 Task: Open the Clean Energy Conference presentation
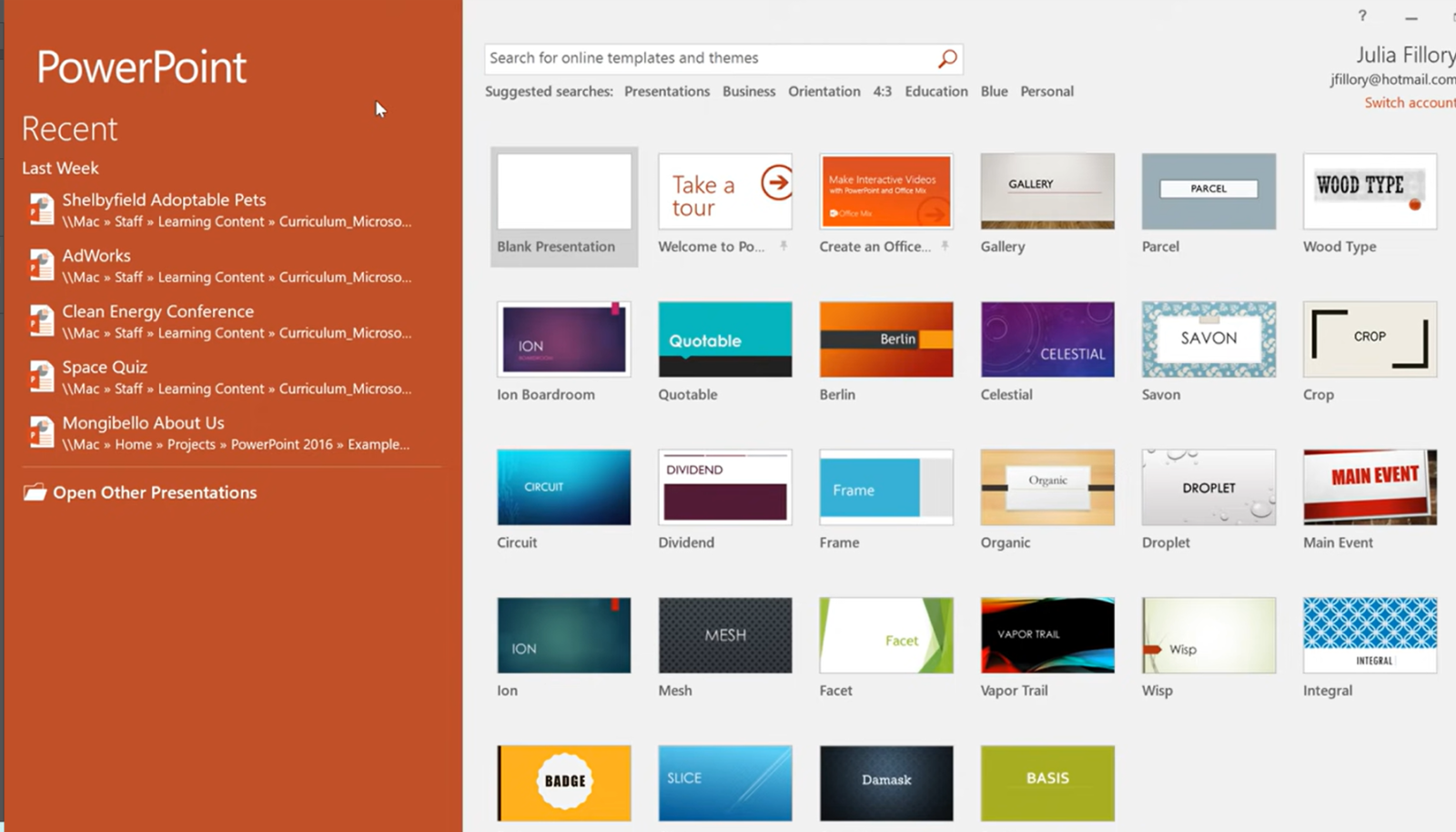(x=157, y=311)
